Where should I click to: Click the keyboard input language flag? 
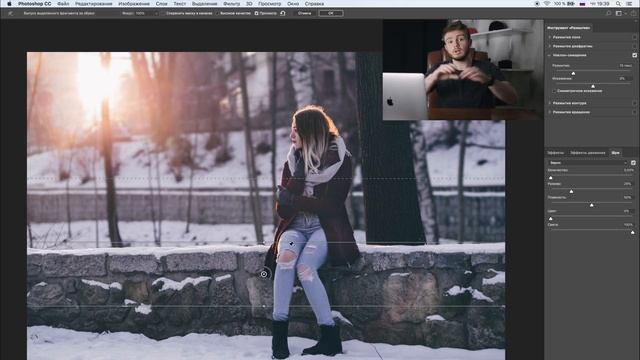582,4
